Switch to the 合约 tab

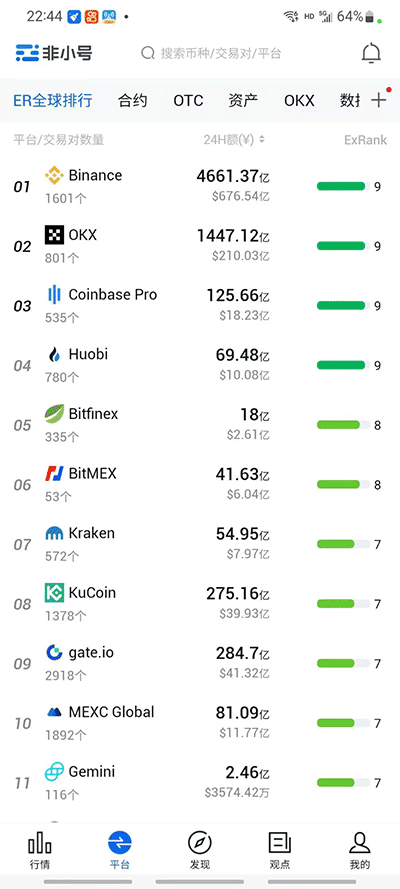[x=133, y=101]
